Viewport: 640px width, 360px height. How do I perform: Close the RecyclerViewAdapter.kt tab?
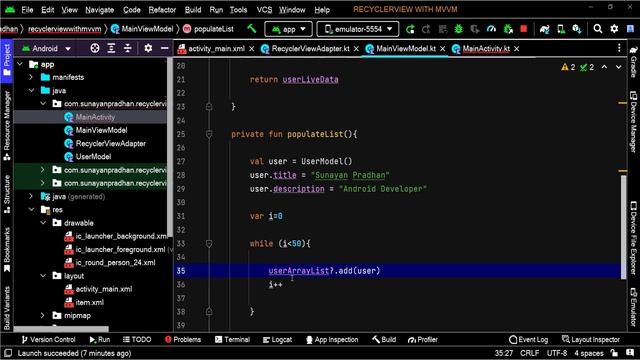click(x=356, y=49)
